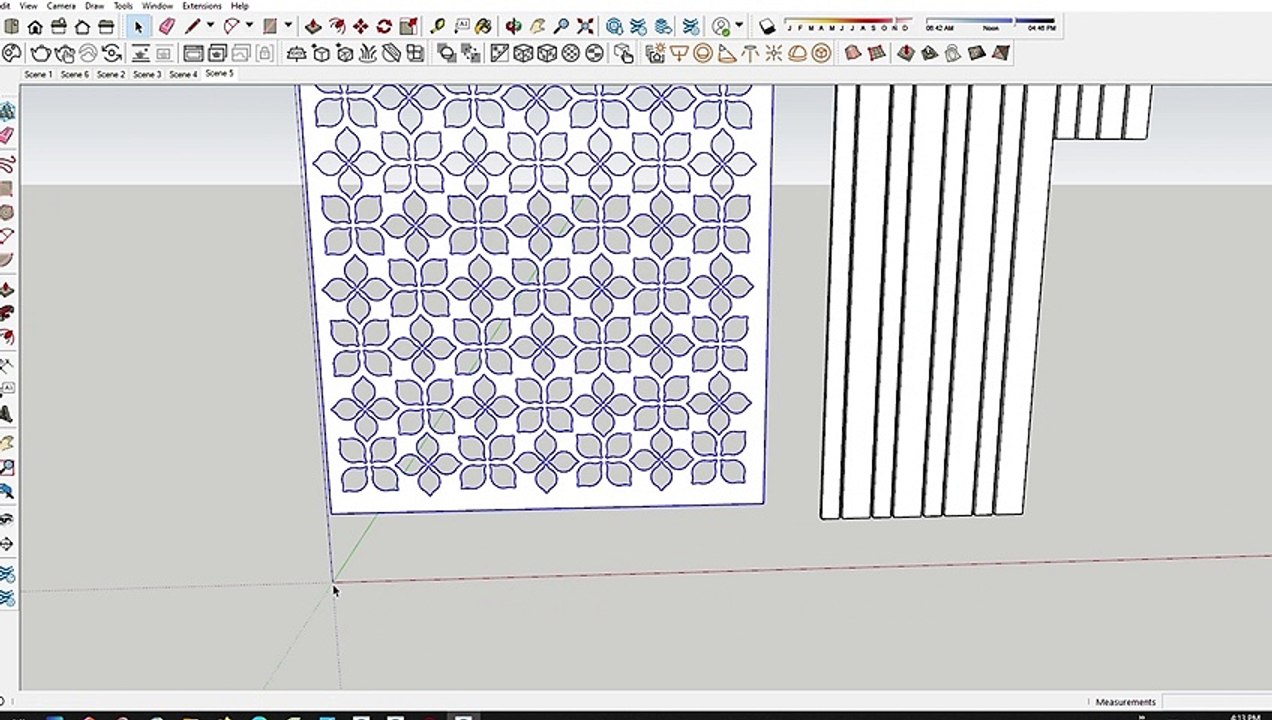Select the Tape Measure tool

pyautogui.click(x=437, y=27)
